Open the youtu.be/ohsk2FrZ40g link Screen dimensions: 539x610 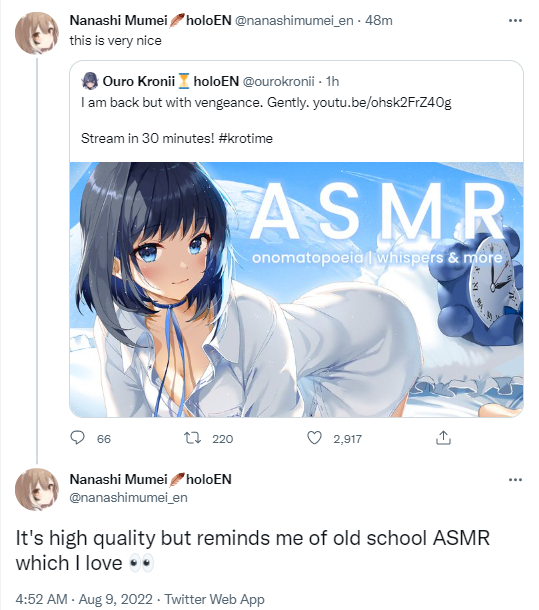click(x=382, y=103)
